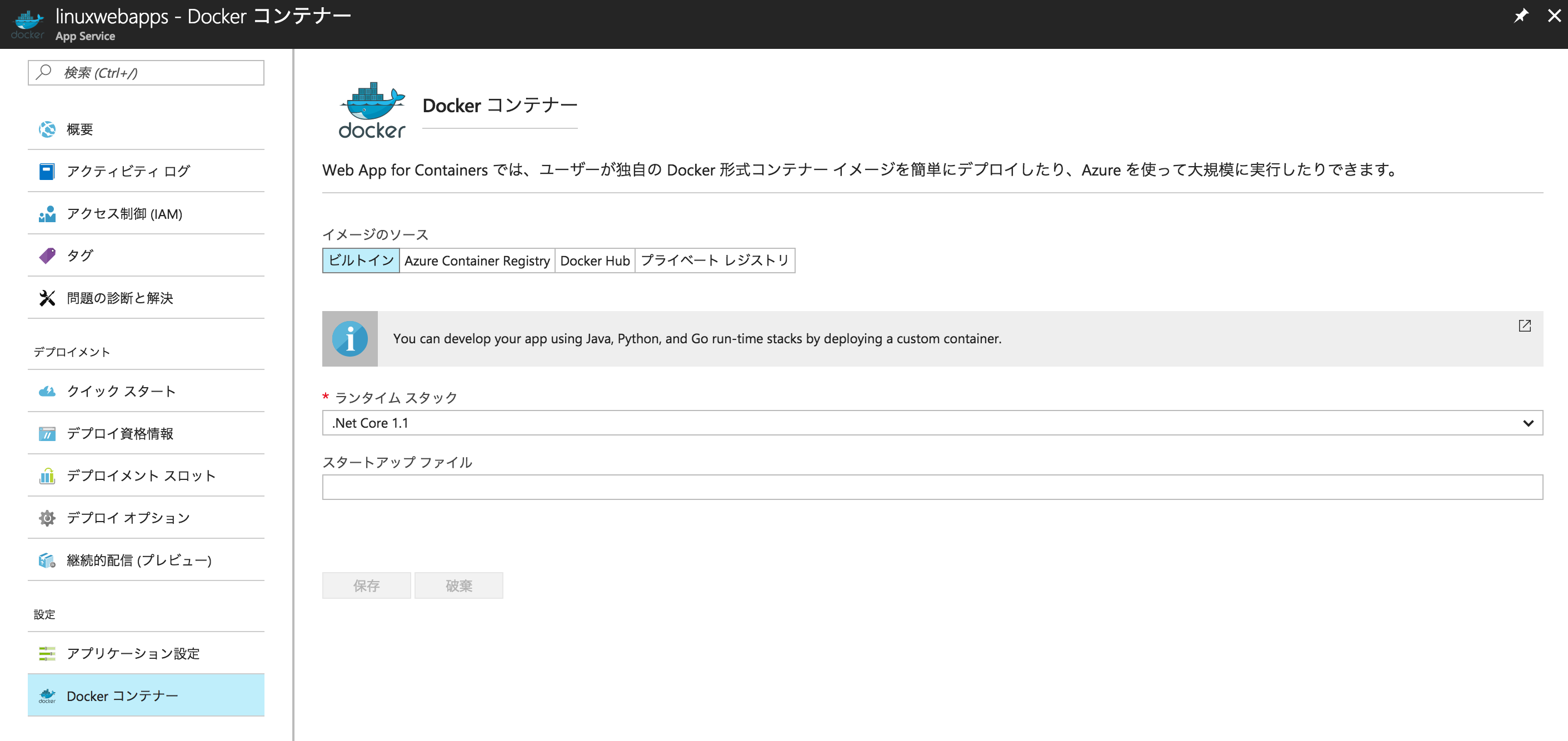Click the アクセス制御 (IAM) people icon

point(47,213)
